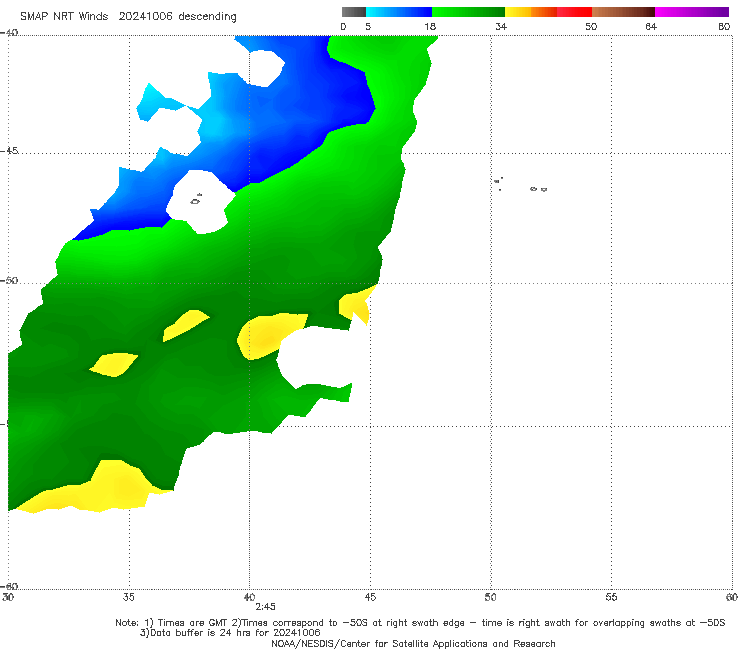Click the color bar label '5'
Image resolution: width=740 pixels, height=650 pixels.
point(368,26)
